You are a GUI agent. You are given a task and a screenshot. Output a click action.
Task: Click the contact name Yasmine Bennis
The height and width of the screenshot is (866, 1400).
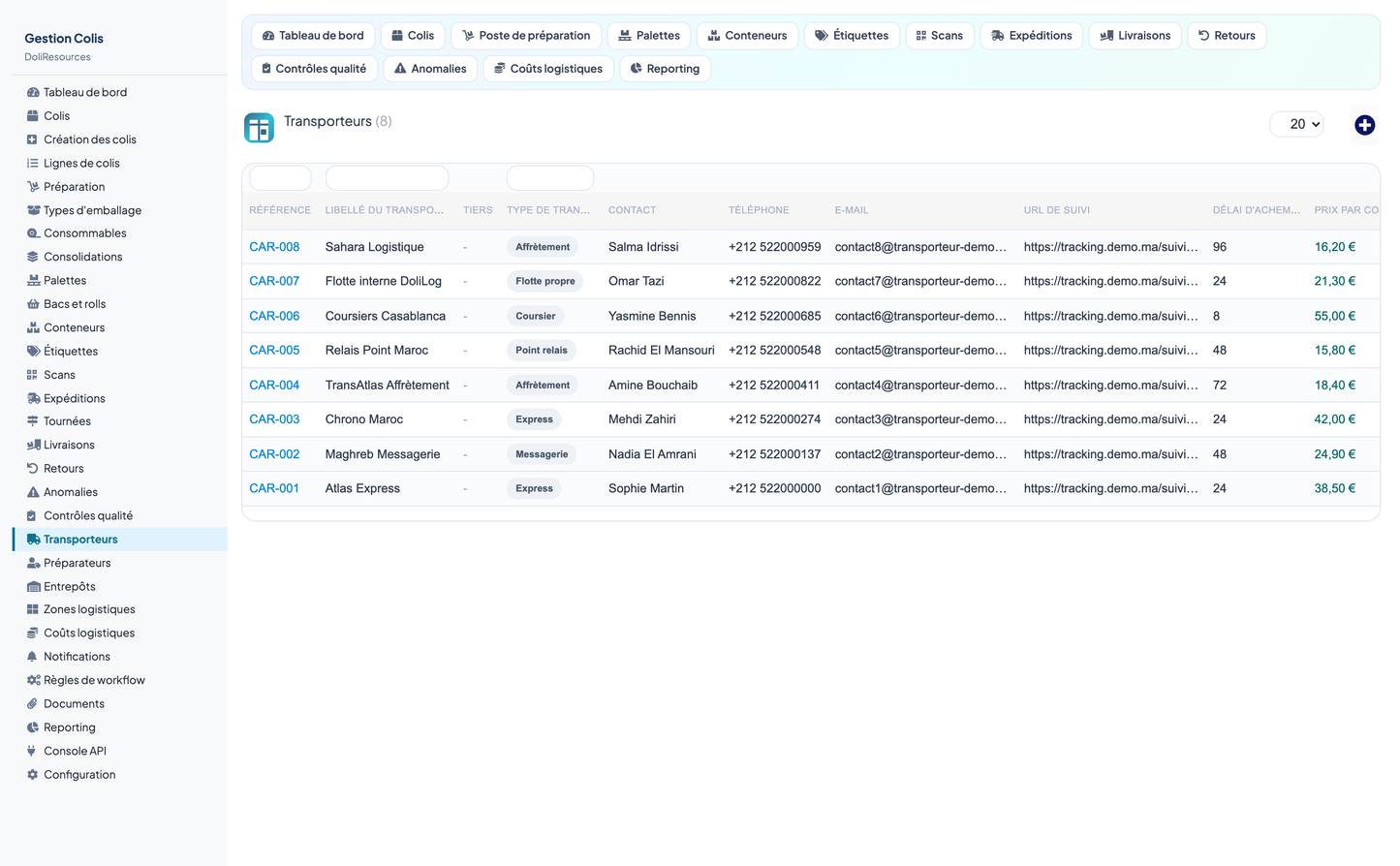point(652,316)
